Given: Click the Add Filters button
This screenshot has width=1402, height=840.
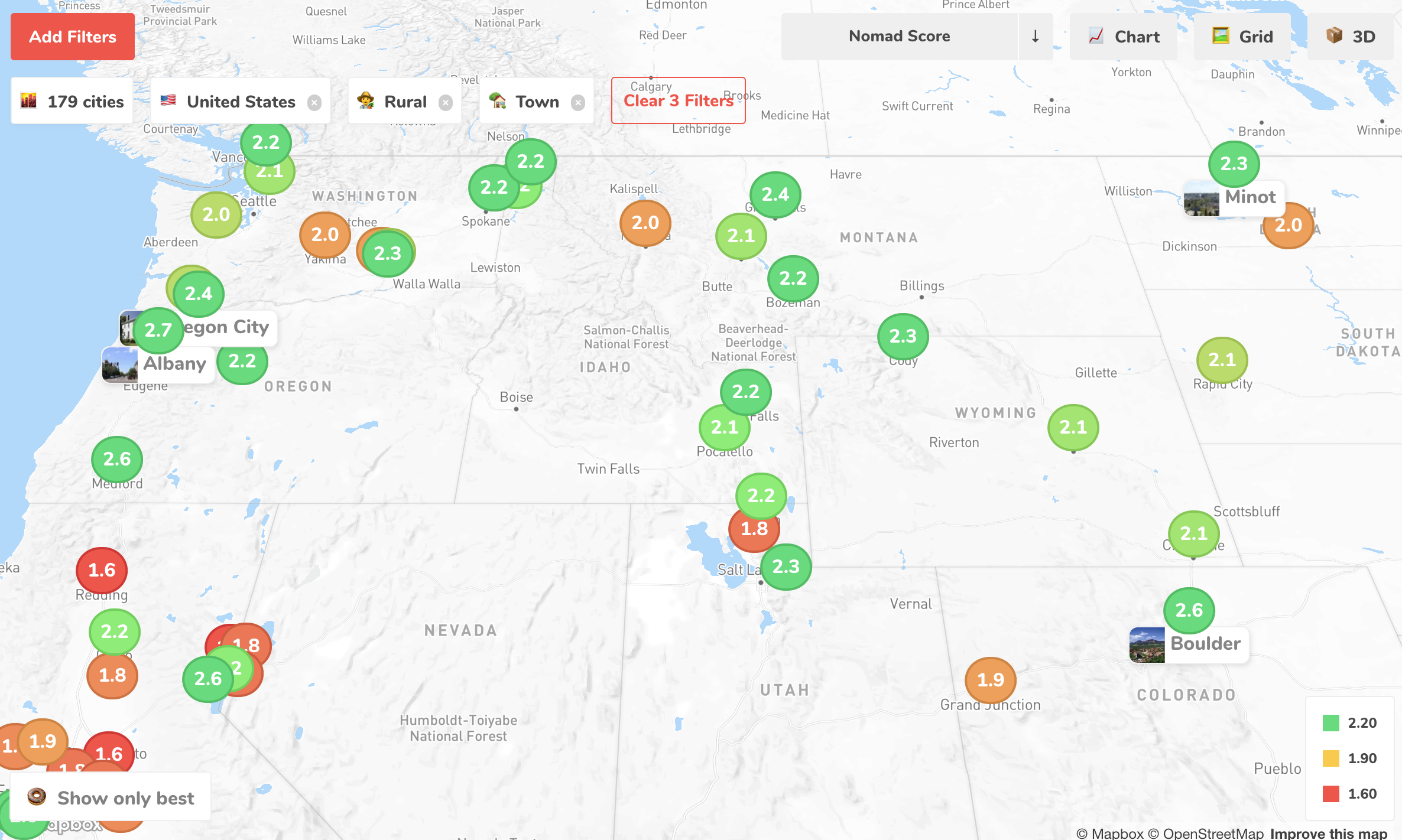Looking at the screenshot, I should 73,37.
